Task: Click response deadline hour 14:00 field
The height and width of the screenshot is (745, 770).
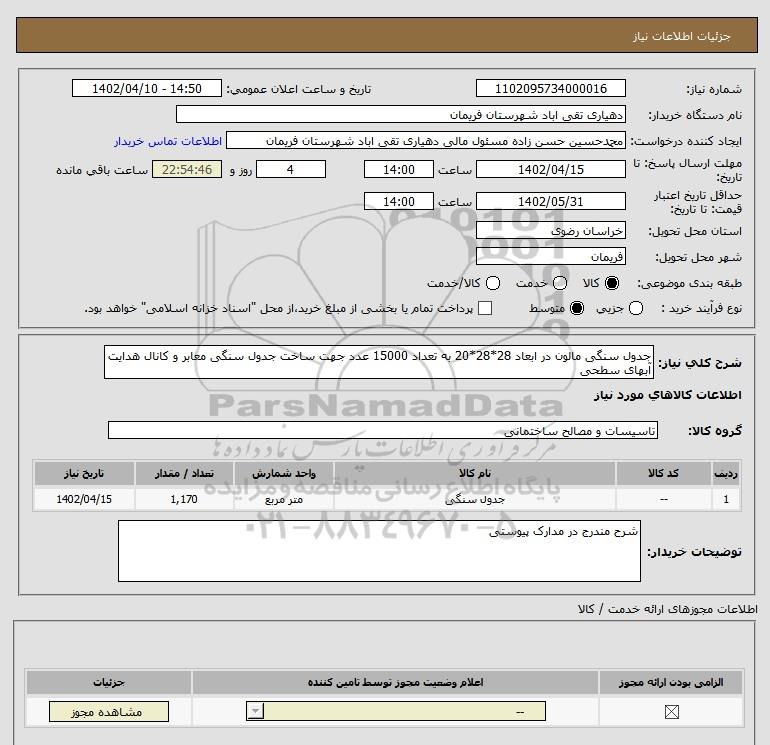Action: 399,169
